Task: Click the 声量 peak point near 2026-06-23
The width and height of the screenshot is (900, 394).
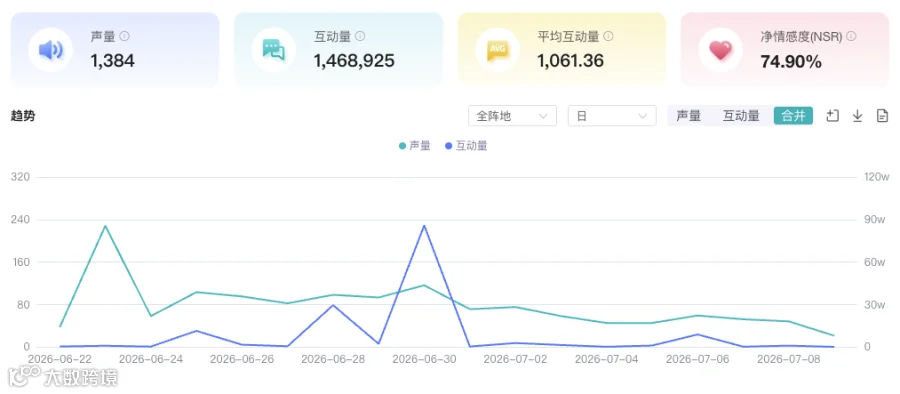Action: 105,226
